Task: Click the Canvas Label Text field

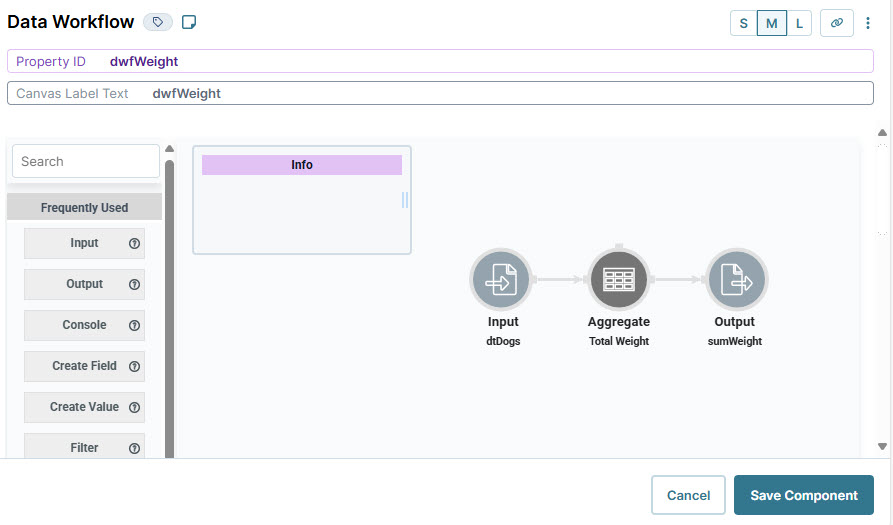Action: tap(440, 93)
